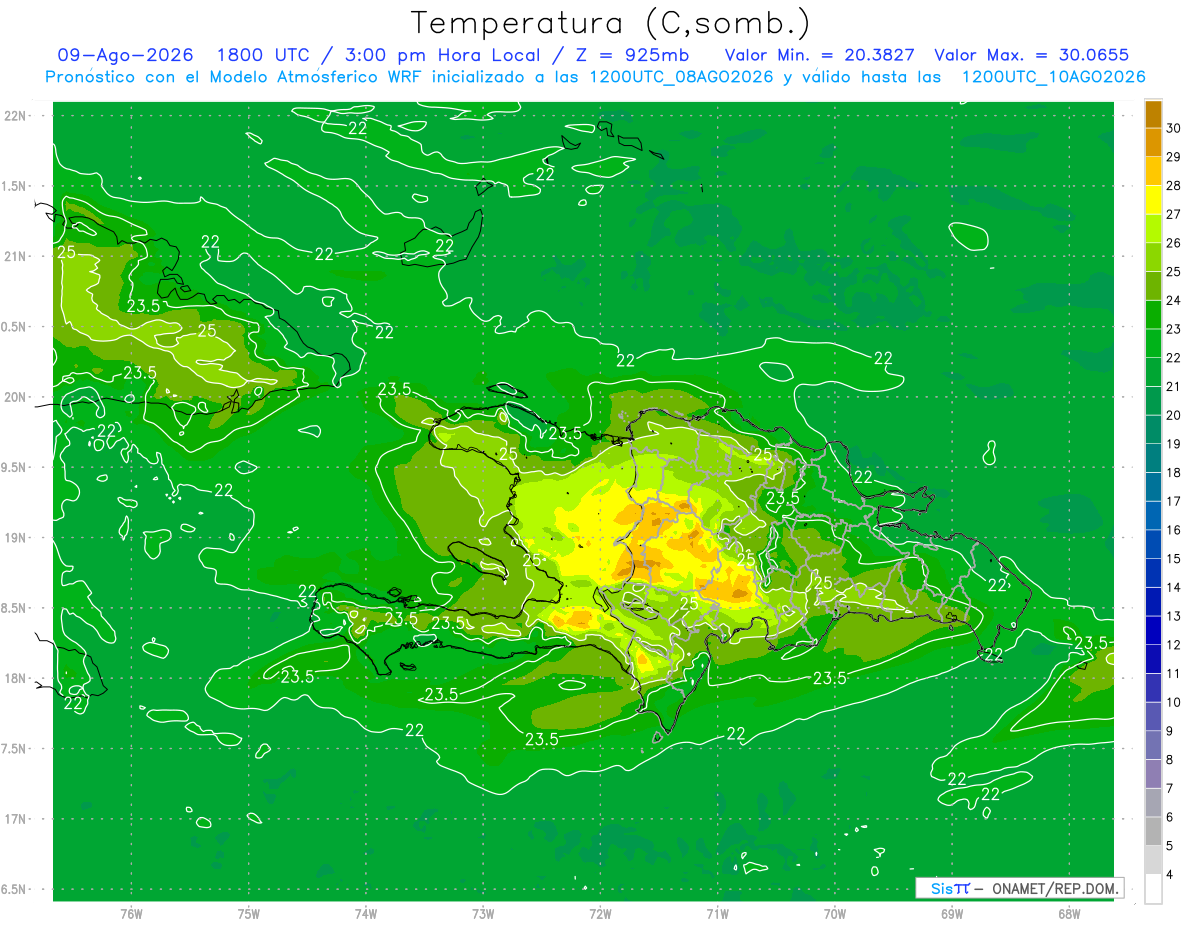1200x927 pixels.
Task: Select legend swatch between 29 and 30
Action: (1153, 143)
